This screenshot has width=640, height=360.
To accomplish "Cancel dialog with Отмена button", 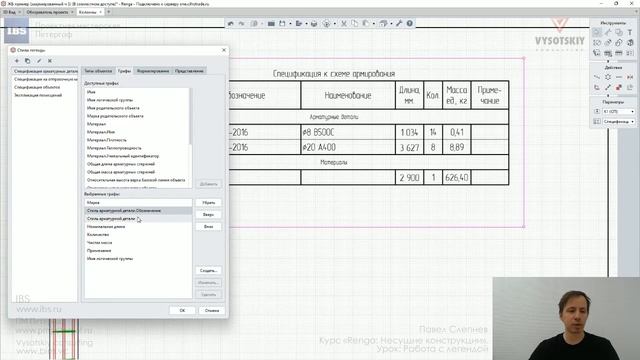I will 212,311.
